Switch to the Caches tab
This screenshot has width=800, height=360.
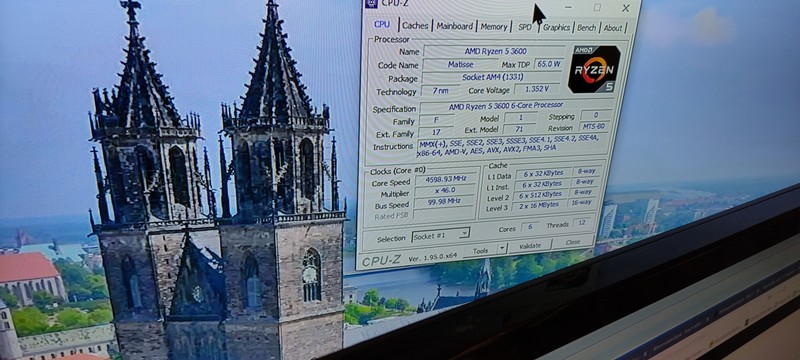pos(415,25)
